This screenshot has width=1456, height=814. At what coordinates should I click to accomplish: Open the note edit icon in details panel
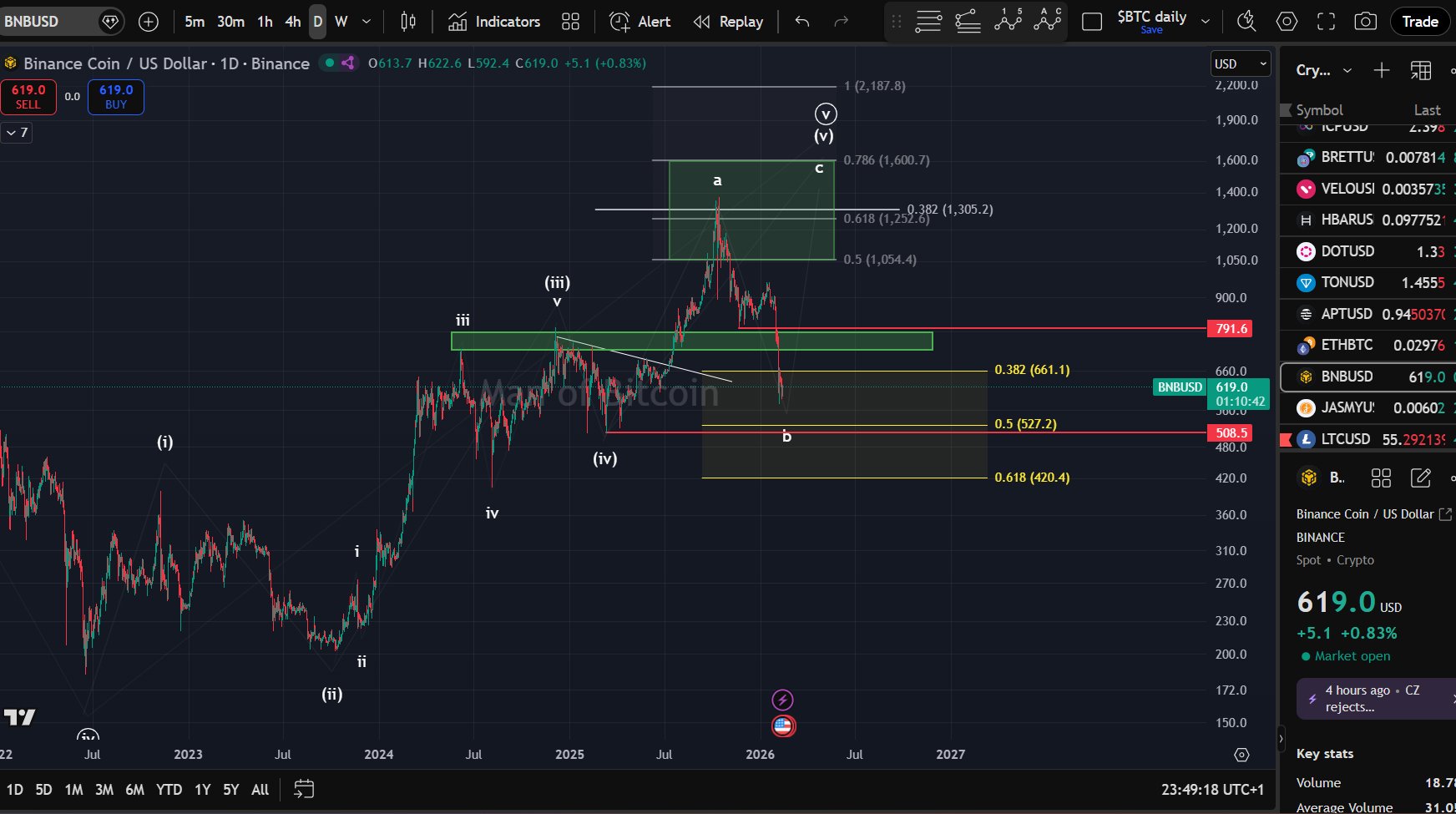click(1420, 478)
